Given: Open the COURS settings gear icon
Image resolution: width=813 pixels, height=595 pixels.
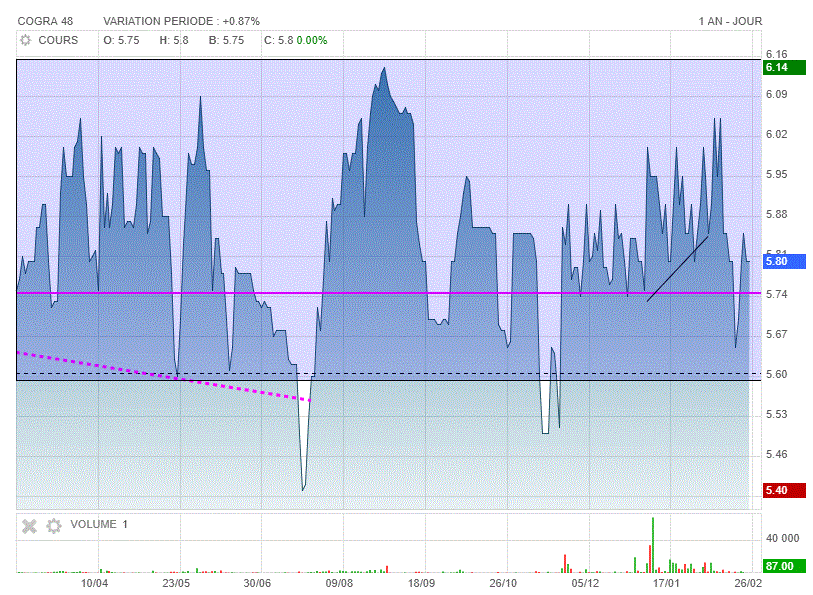Looking at the screenshot, I should (x=25, y=40).
